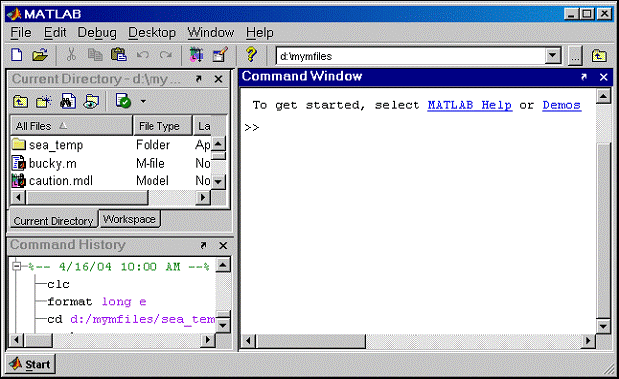Expand the directory reports dropdown arrow
Viewport: 619px width, 379px height.
tap(143, 101)
